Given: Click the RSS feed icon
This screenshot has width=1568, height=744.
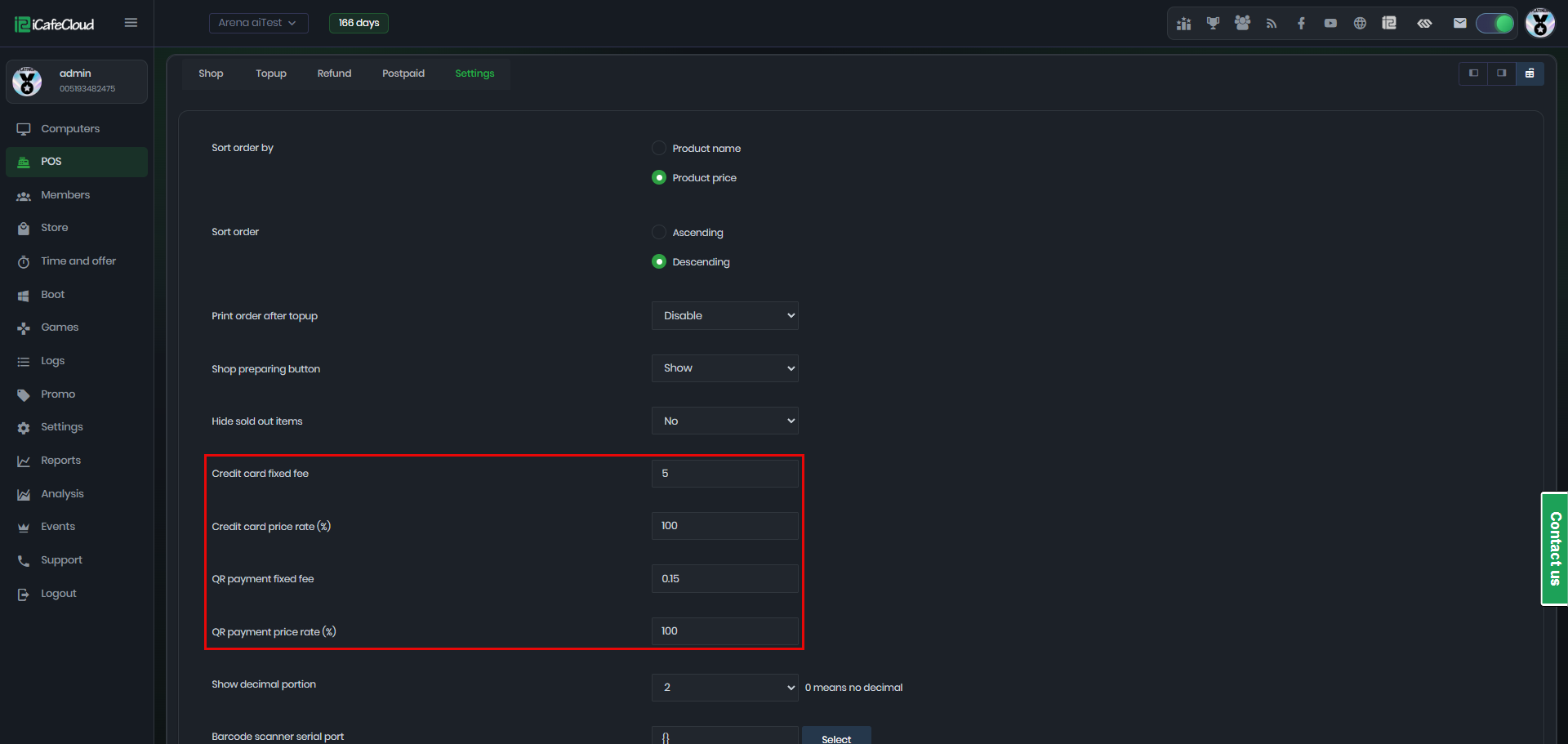Looking at the screenshot, I should point(1272,24).
